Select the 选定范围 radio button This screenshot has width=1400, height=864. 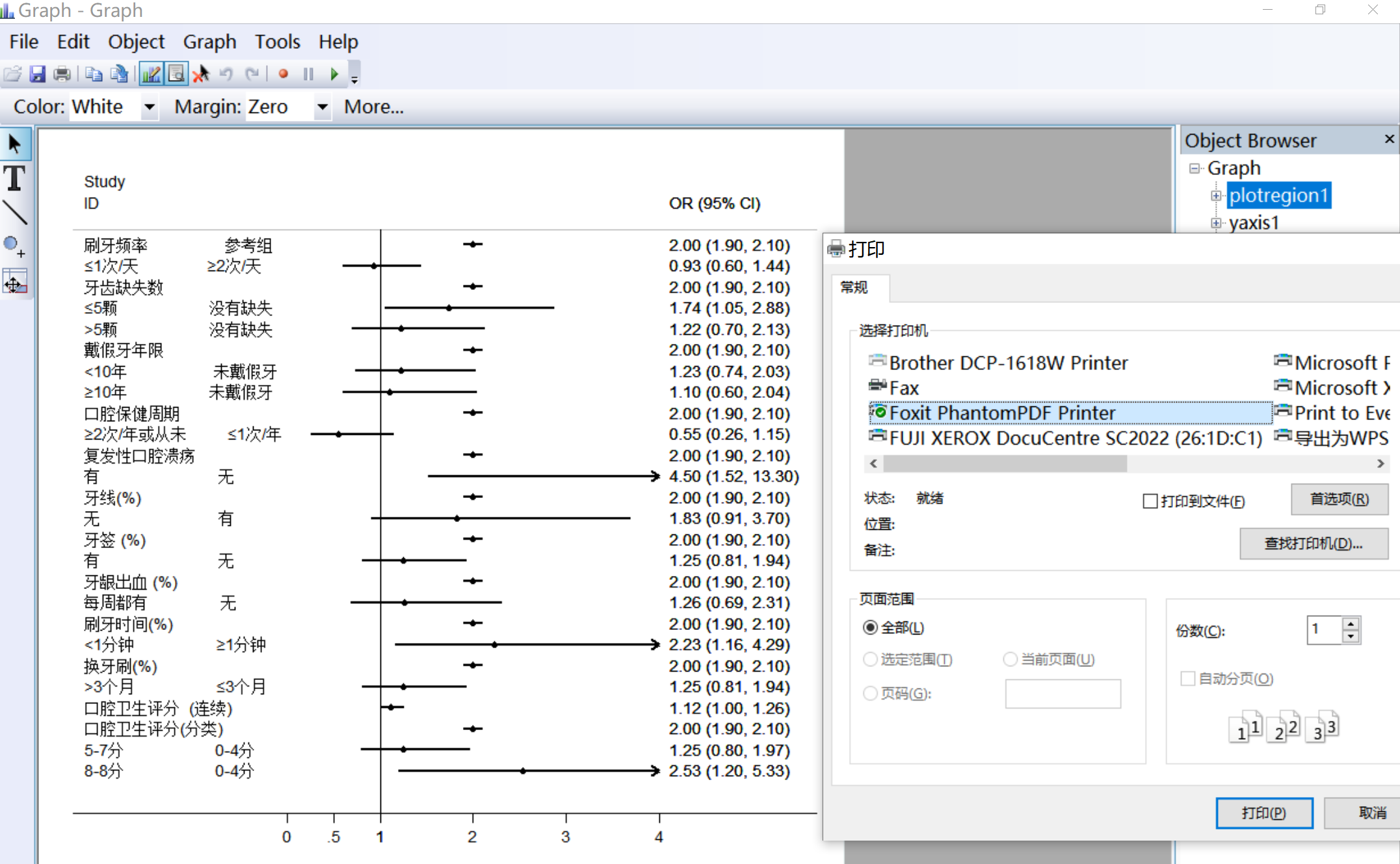point(870,659)
